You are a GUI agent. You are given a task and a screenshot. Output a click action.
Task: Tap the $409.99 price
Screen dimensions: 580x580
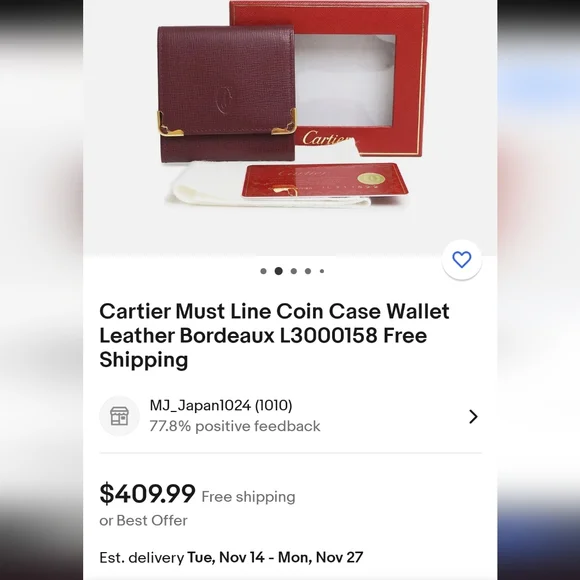(x=147, y=493)
